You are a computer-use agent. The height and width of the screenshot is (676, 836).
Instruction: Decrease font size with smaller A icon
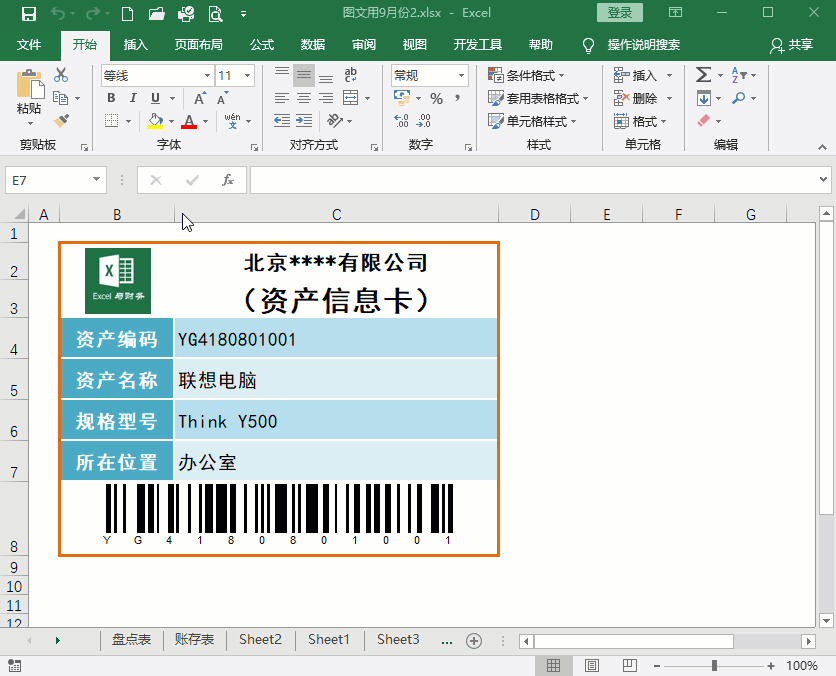(222, 99)
